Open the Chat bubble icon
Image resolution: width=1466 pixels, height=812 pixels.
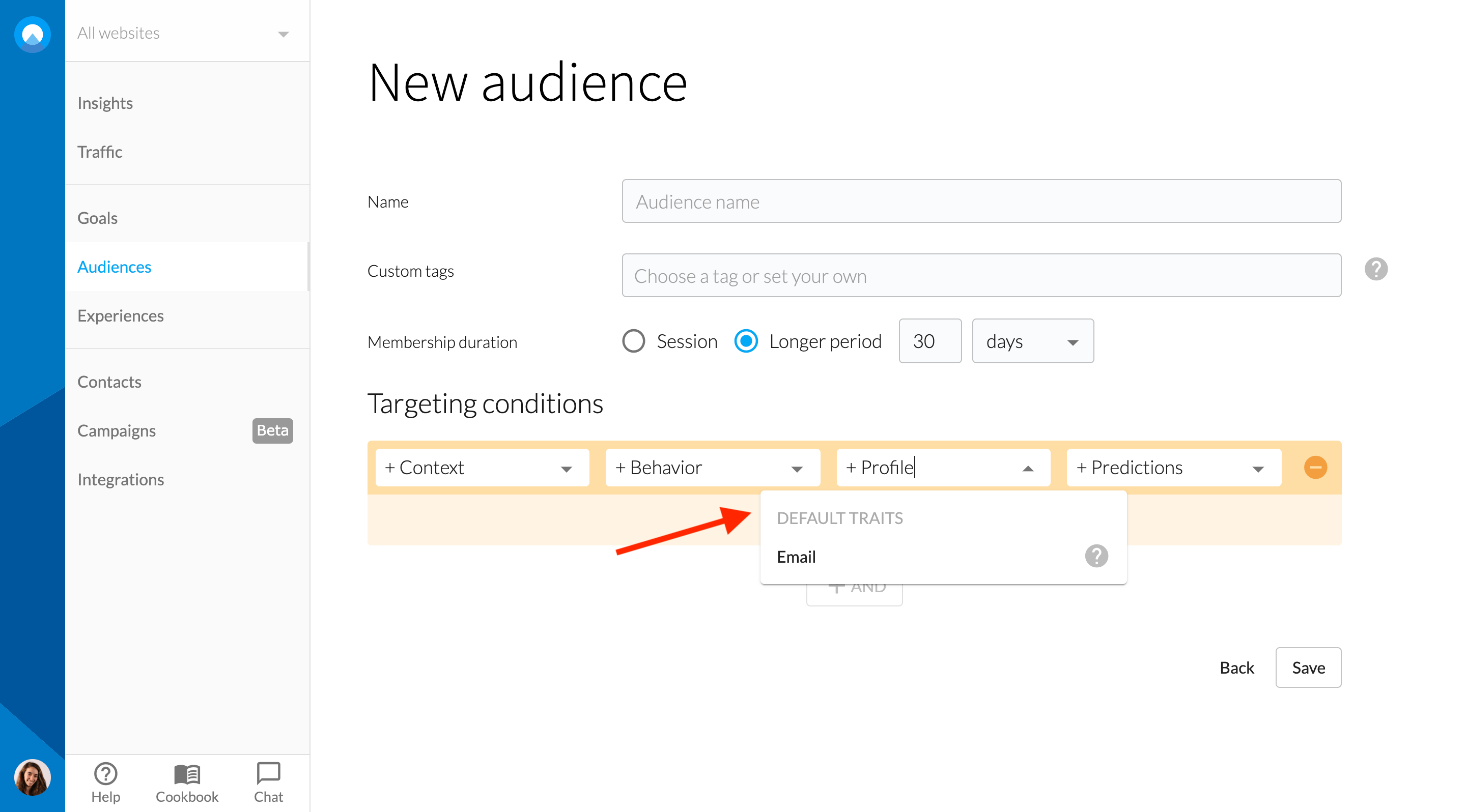pyautogui.click(x=268, y=774)
